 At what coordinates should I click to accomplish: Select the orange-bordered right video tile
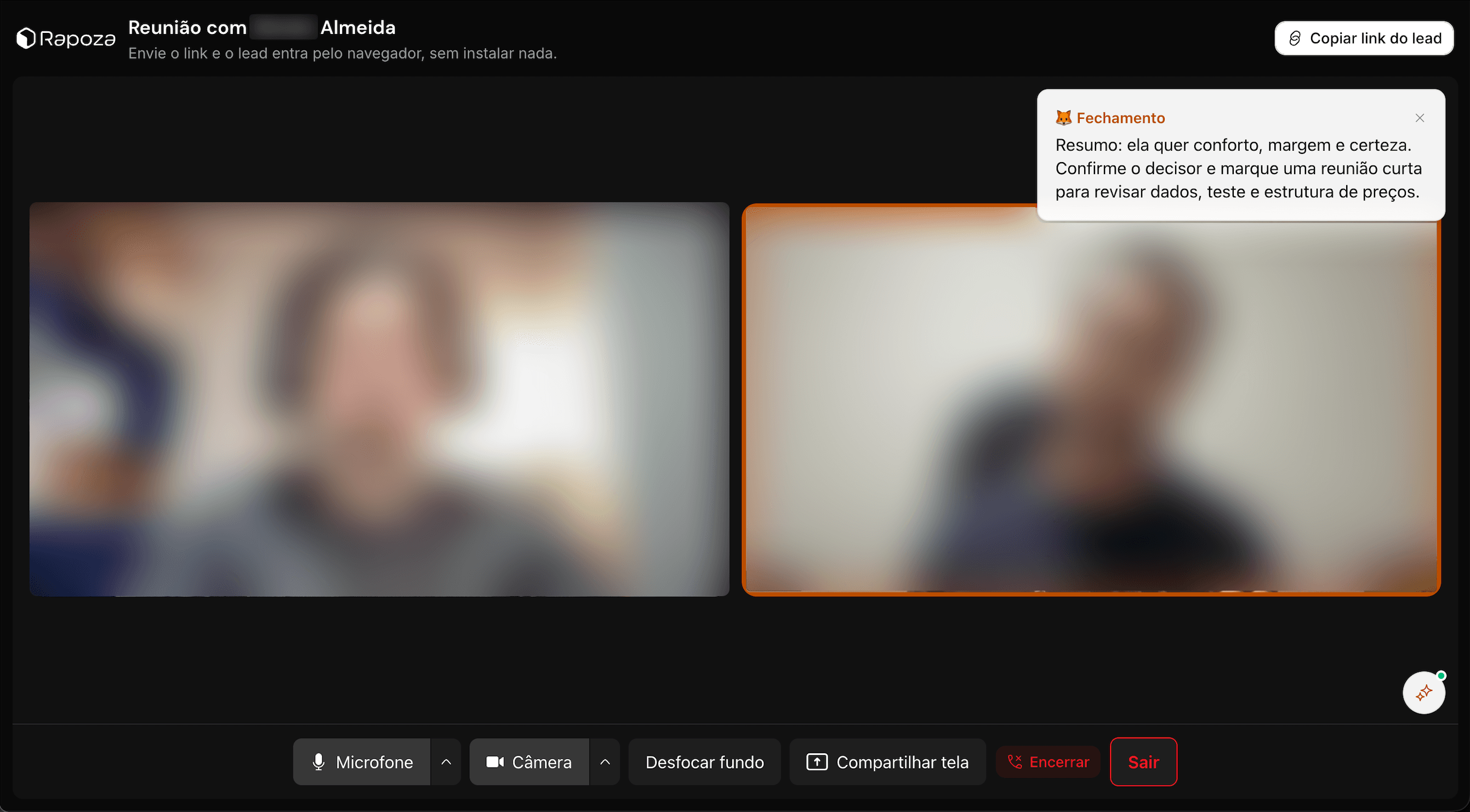pos(1091,400)
